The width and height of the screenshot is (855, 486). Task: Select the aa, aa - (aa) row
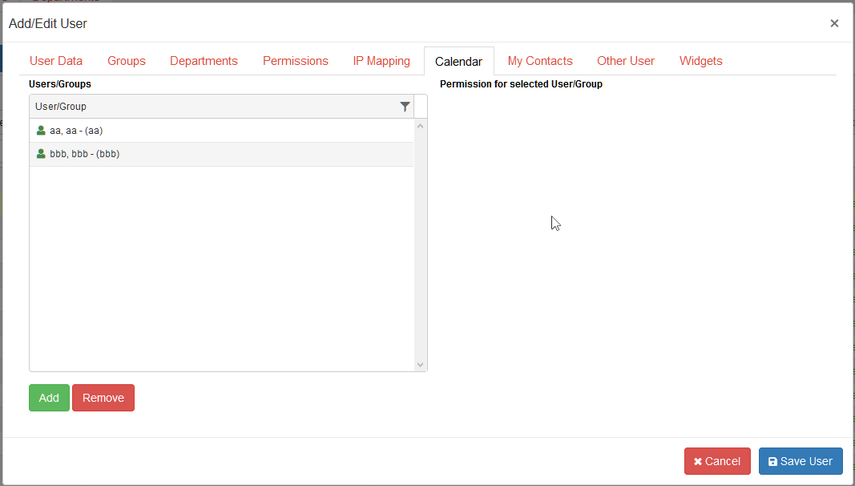pyautogui.click(x=221, y=131)
